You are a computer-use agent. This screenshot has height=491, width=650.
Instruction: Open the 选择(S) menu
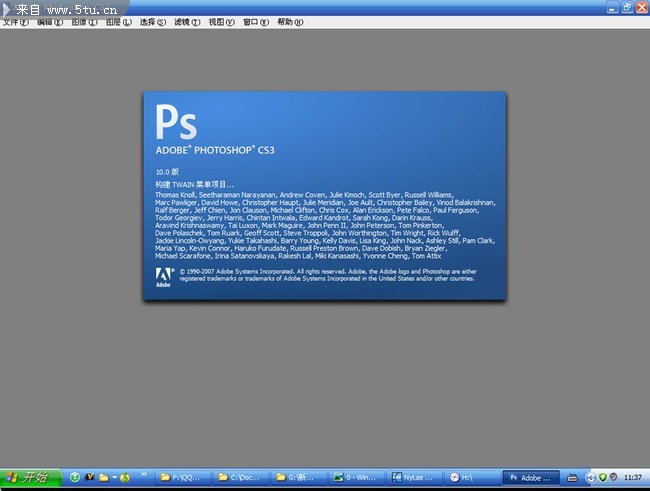pyautogui.click(x=153, y=22)
